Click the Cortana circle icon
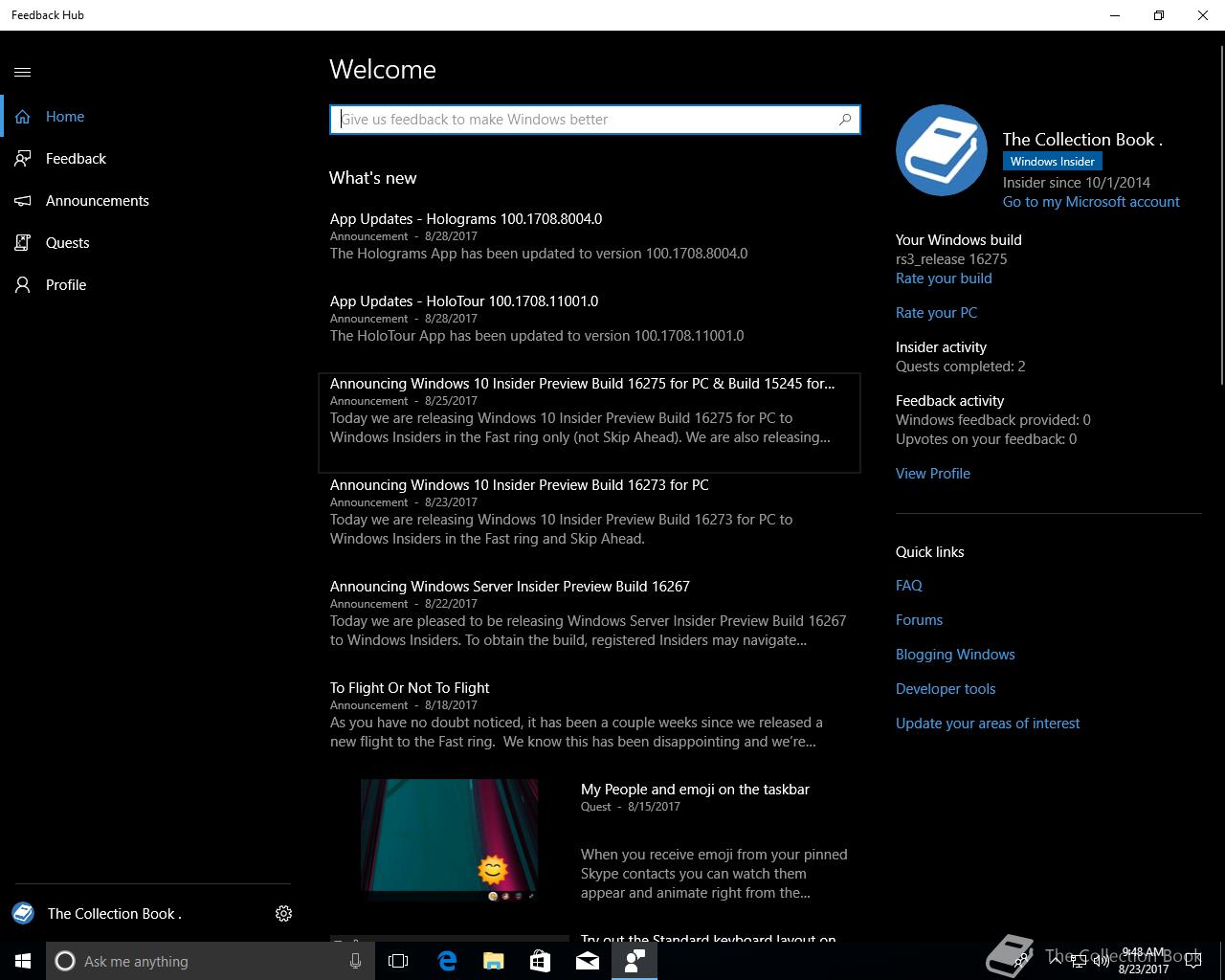 tap(65, 961)
